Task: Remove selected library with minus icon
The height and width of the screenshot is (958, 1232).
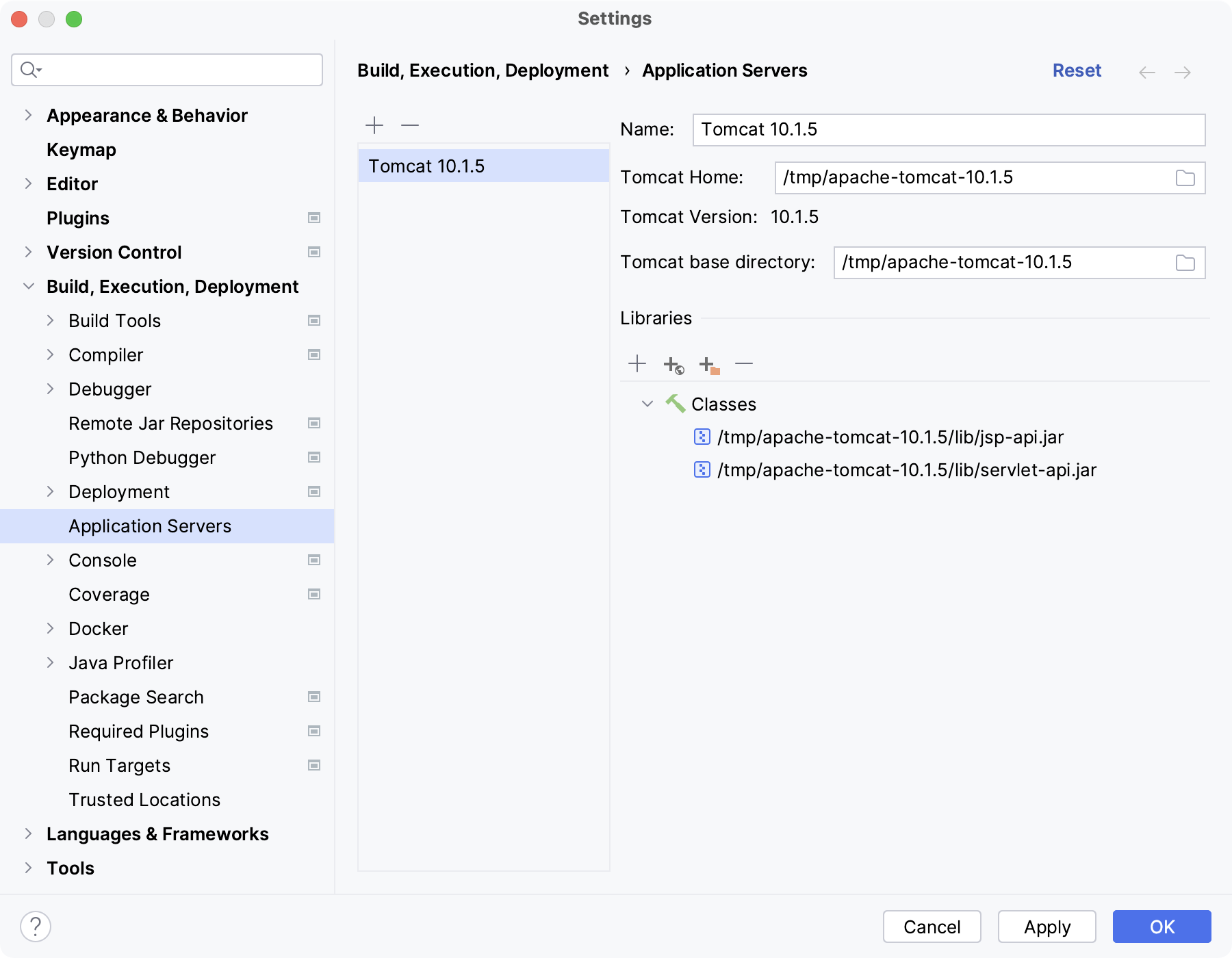Action: 744,363
